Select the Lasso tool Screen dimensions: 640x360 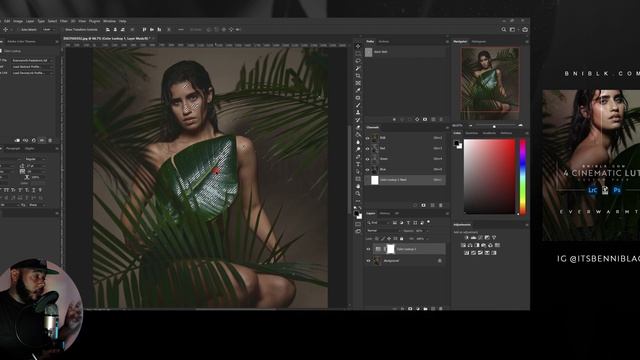point(358,60)
